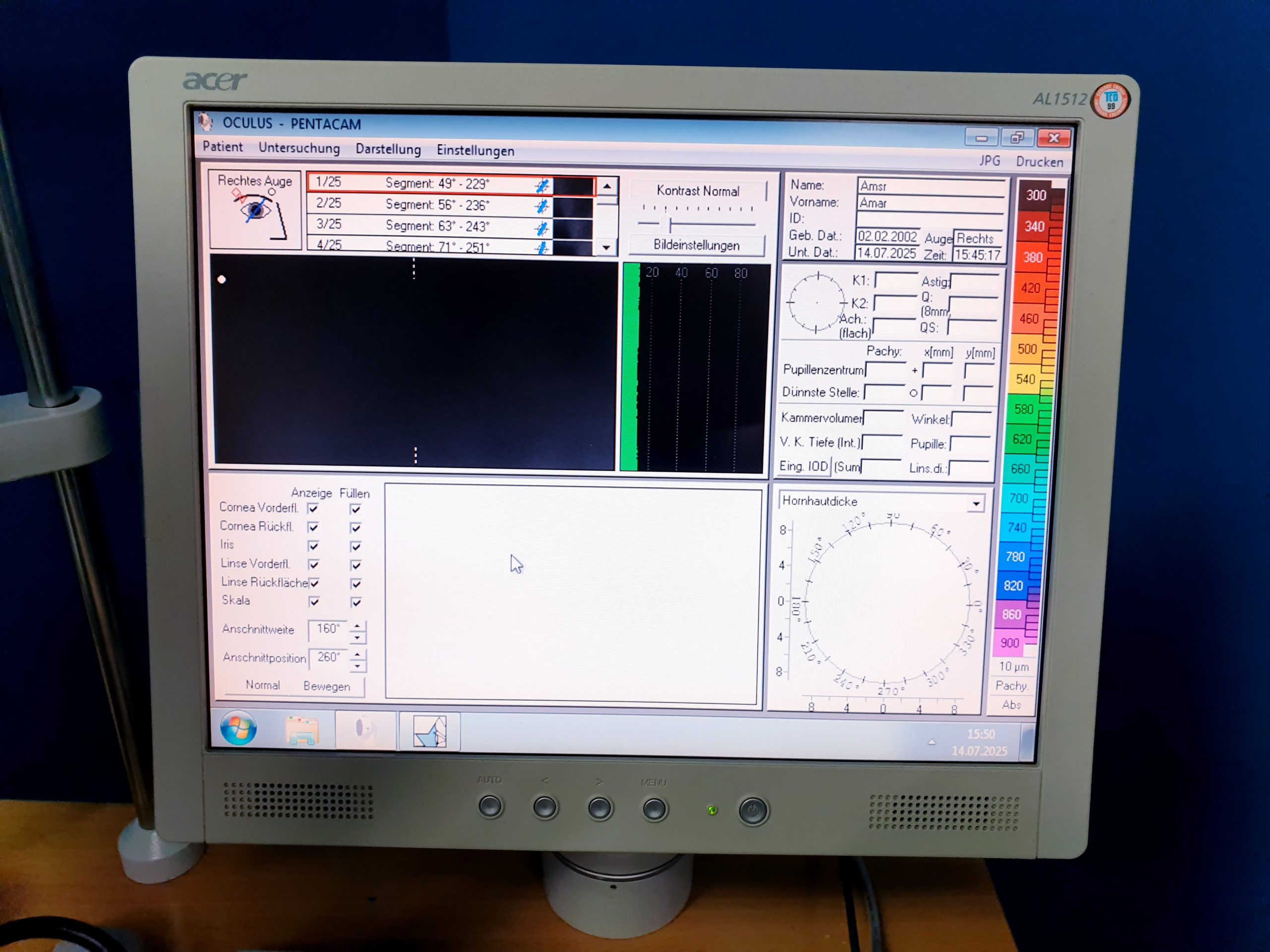Click the Pentacam star icon in the taskbar
Screen dimensions: 1270x952
[430, 732]
